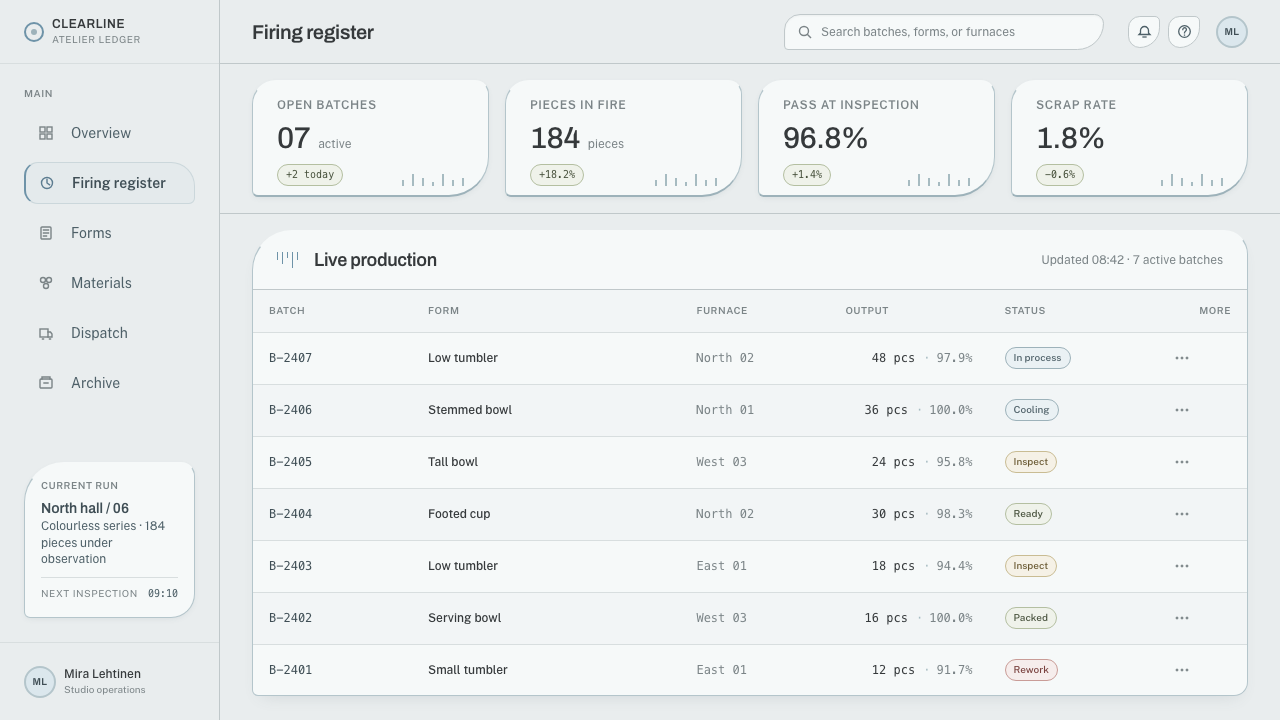Screen dimensions: 1280x720
Task: Open more options for batch B-2403
Action: [1182, 566]
